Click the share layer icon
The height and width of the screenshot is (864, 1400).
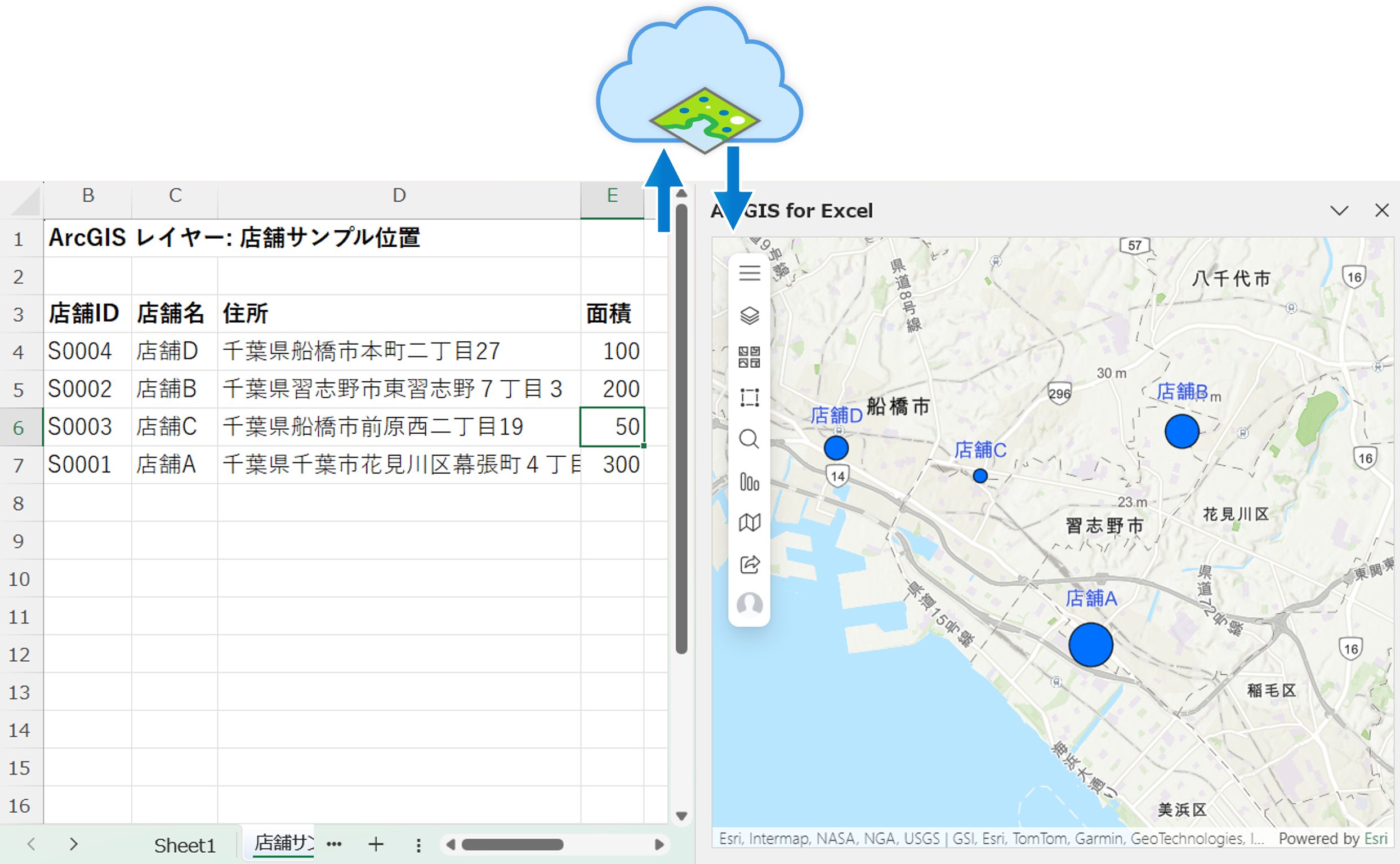tap(750, 564)
